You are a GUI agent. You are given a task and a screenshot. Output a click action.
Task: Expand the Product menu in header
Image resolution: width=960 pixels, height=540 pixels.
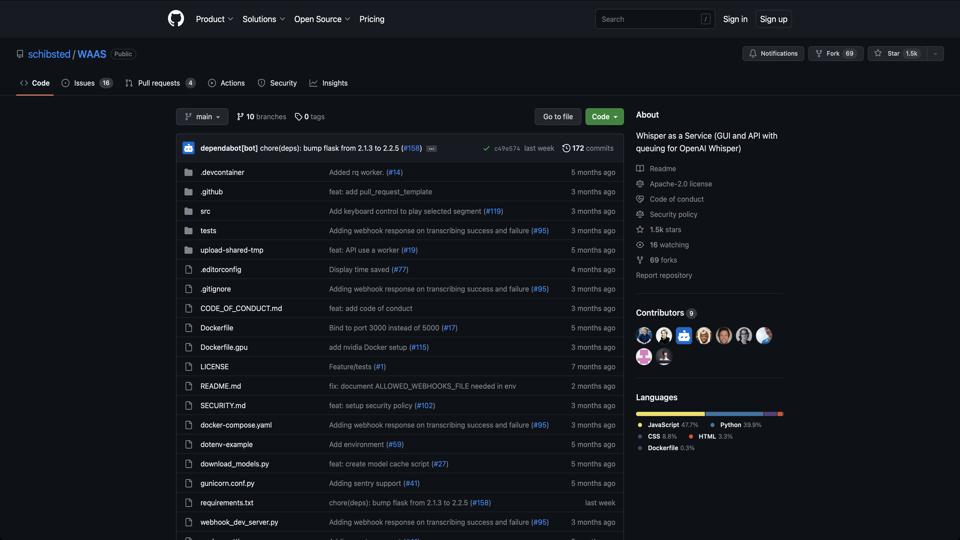coord(214,19)
